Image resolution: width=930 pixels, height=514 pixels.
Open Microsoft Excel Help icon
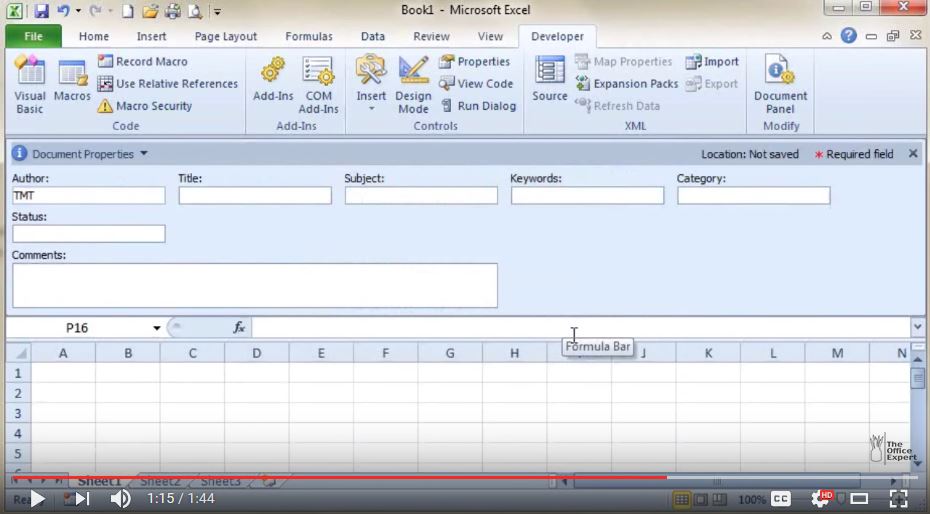[849, 36]
